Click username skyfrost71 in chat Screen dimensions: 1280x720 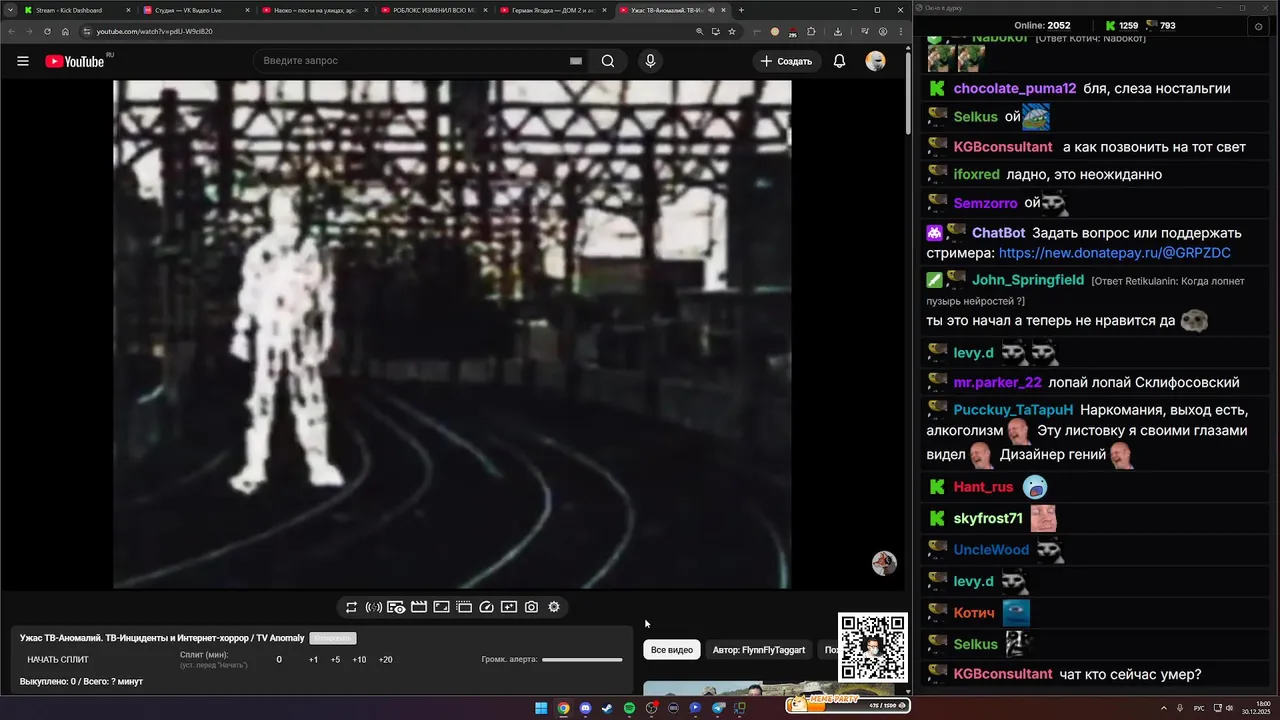[988, 518]
